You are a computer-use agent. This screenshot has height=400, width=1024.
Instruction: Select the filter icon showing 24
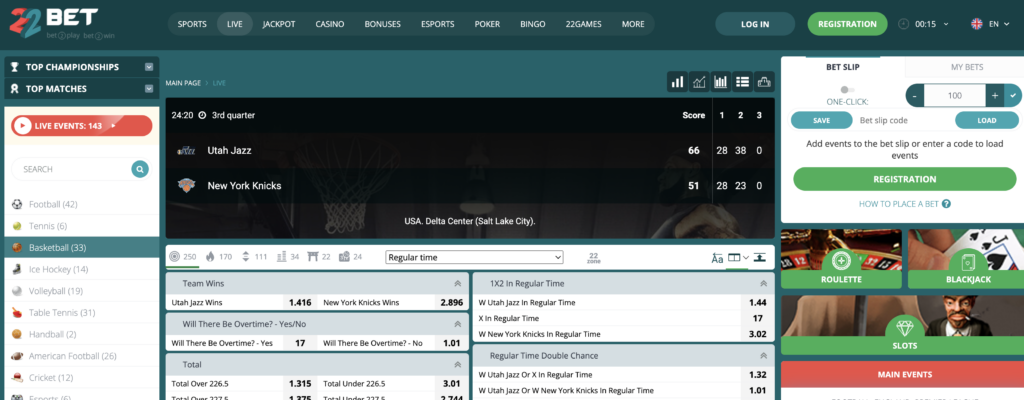(x=350, y=257)
